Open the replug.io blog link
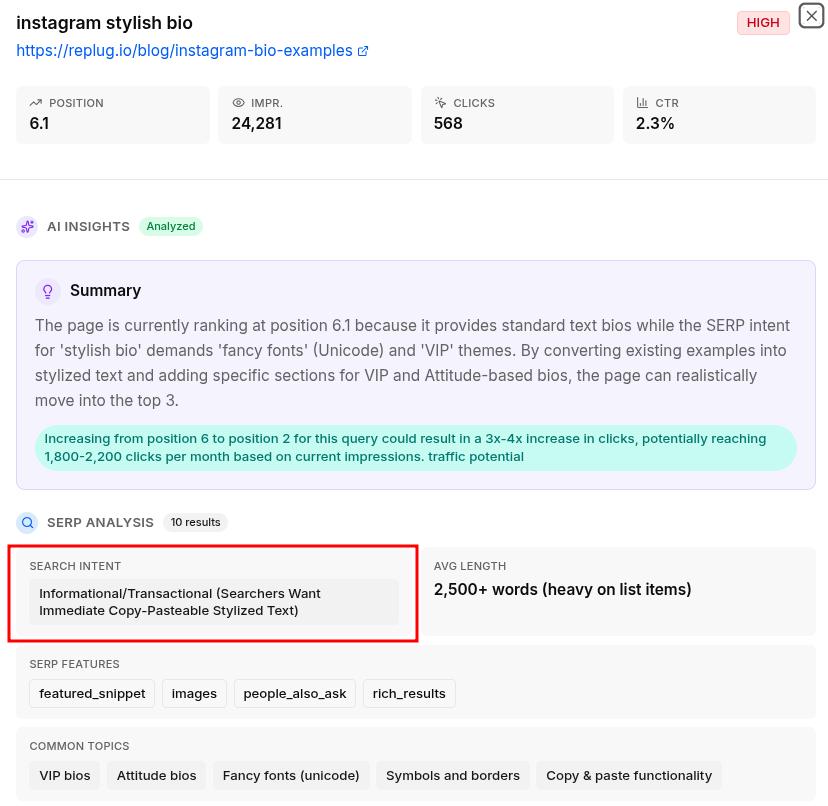This screenshot has width=828, height=806. click(184, 50)
